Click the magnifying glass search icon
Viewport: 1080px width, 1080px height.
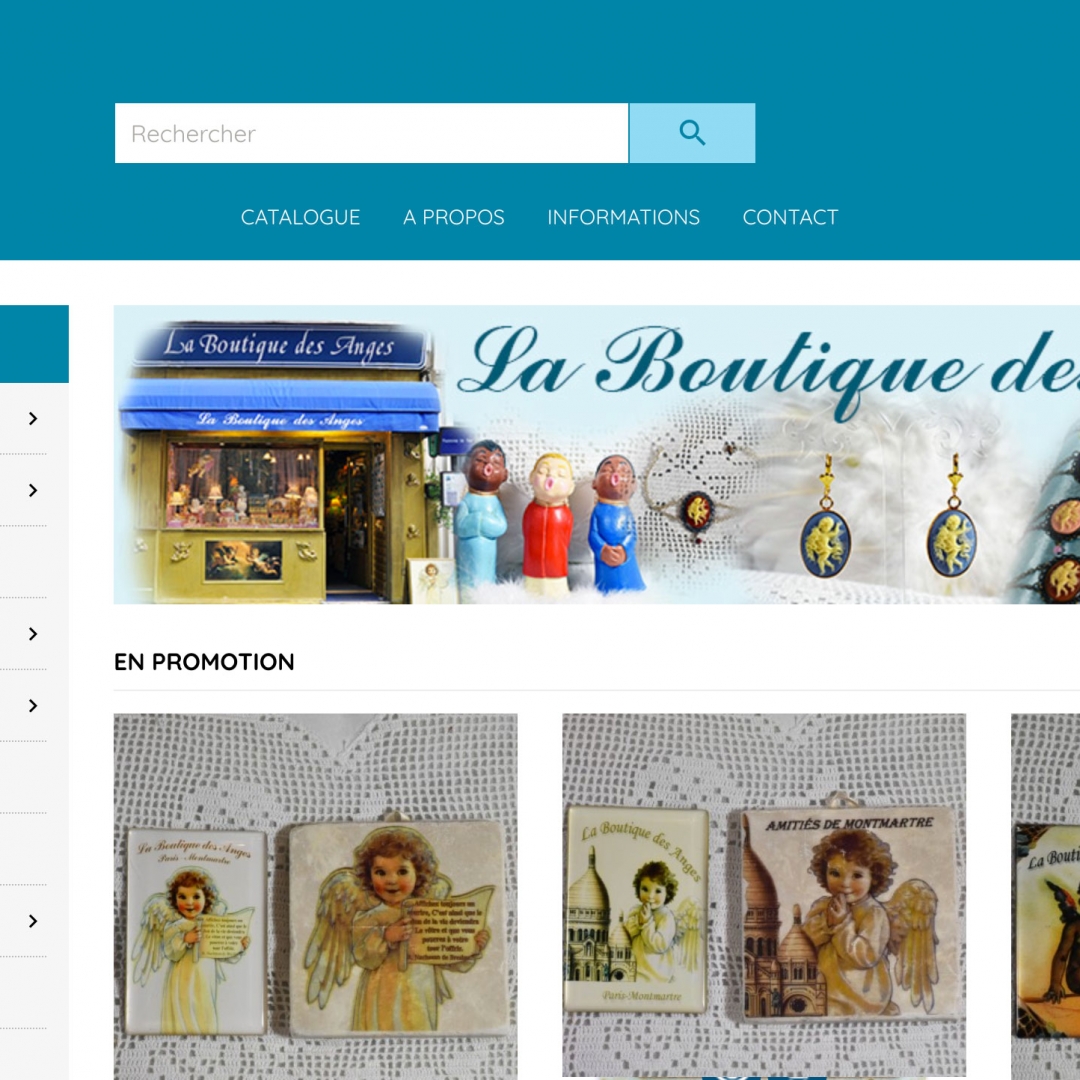[691, 132]
